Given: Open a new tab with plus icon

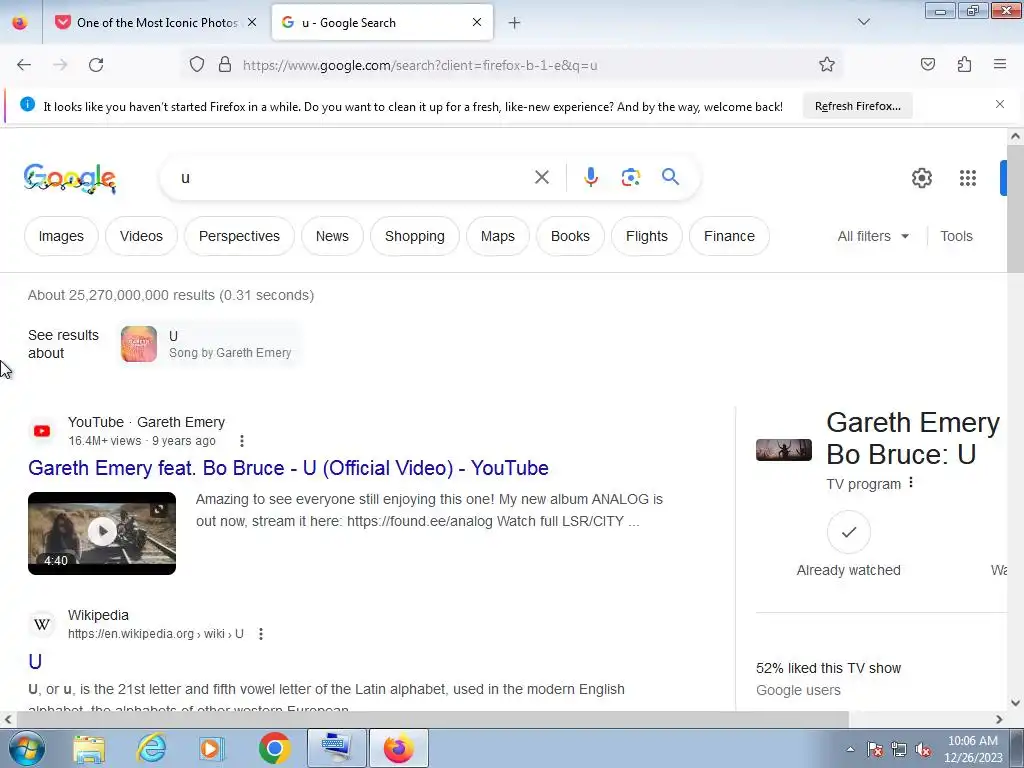Looking at the screenshot, I should click(x=514, y=23).
